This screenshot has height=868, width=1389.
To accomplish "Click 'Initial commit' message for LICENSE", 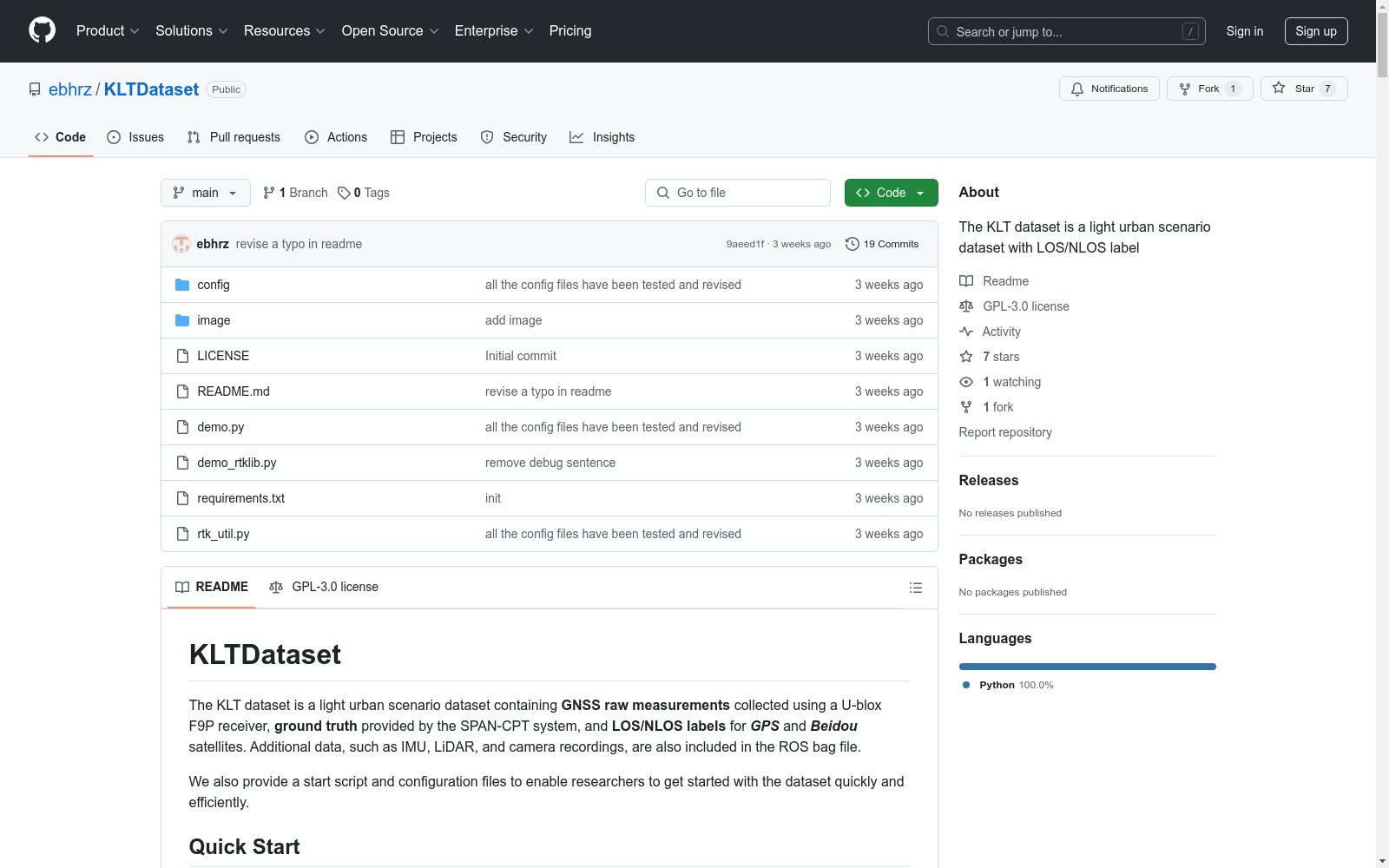I will click(521, 356).
